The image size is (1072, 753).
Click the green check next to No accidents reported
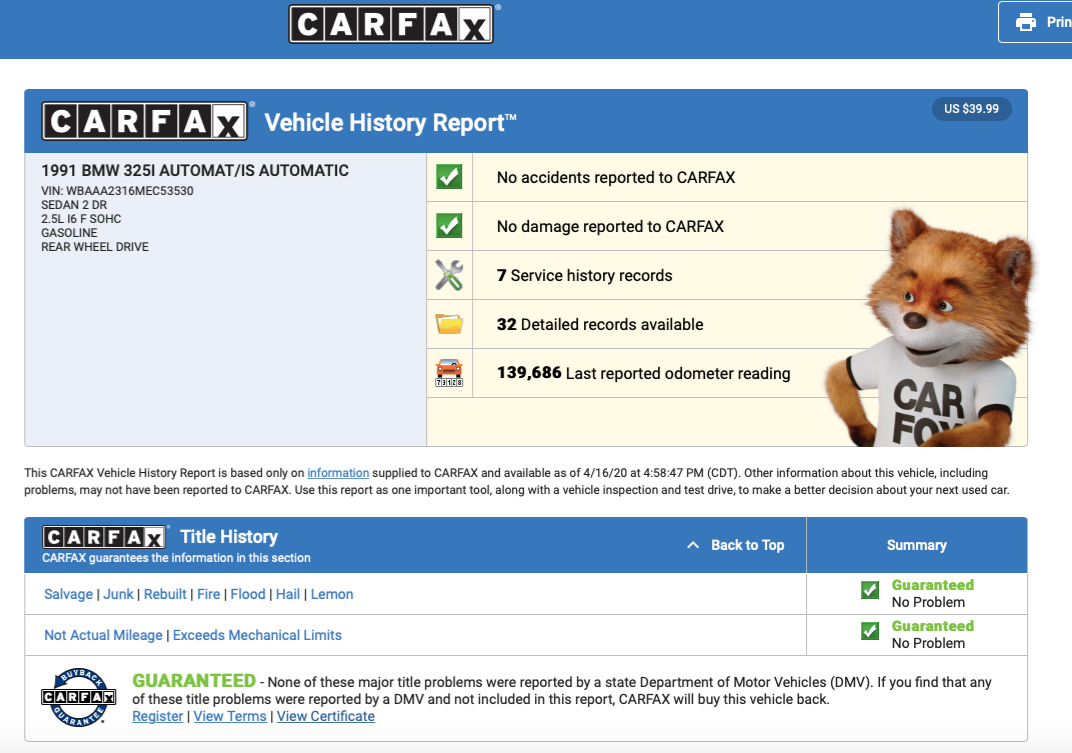(449, 177)
